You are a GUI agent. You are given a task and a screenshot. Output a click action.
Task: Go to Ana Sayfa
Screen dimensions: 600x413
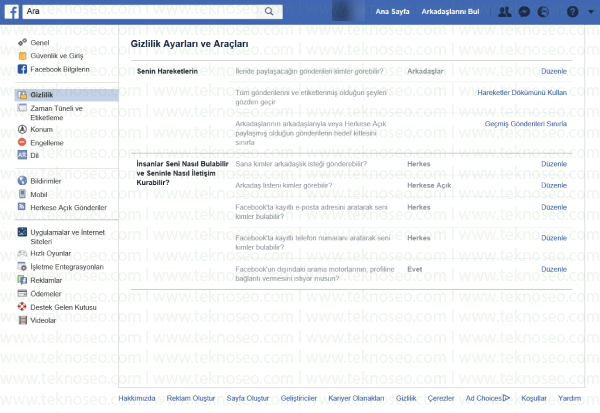tap(392, 12)
